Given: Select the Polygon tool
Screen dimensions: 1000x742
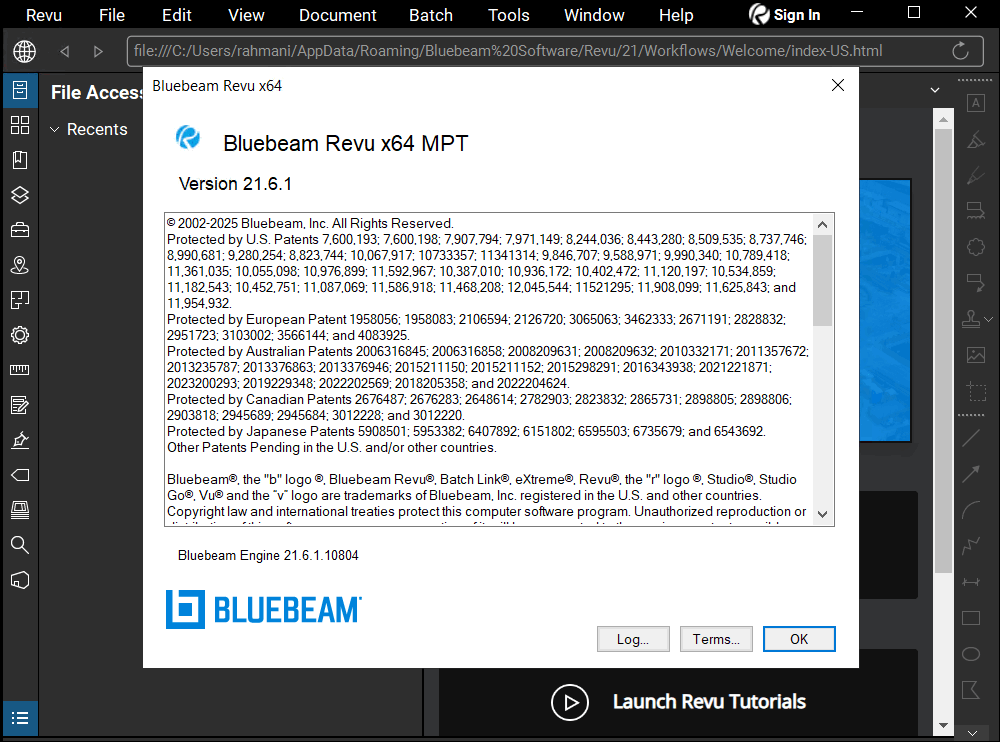Looking at the screenshot, I should pos(971,690).
